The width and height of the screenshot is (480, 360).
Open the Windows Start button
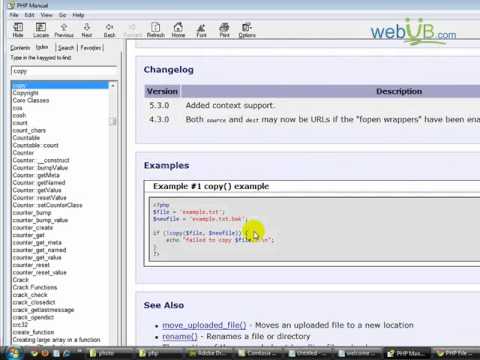click(13, 353)
